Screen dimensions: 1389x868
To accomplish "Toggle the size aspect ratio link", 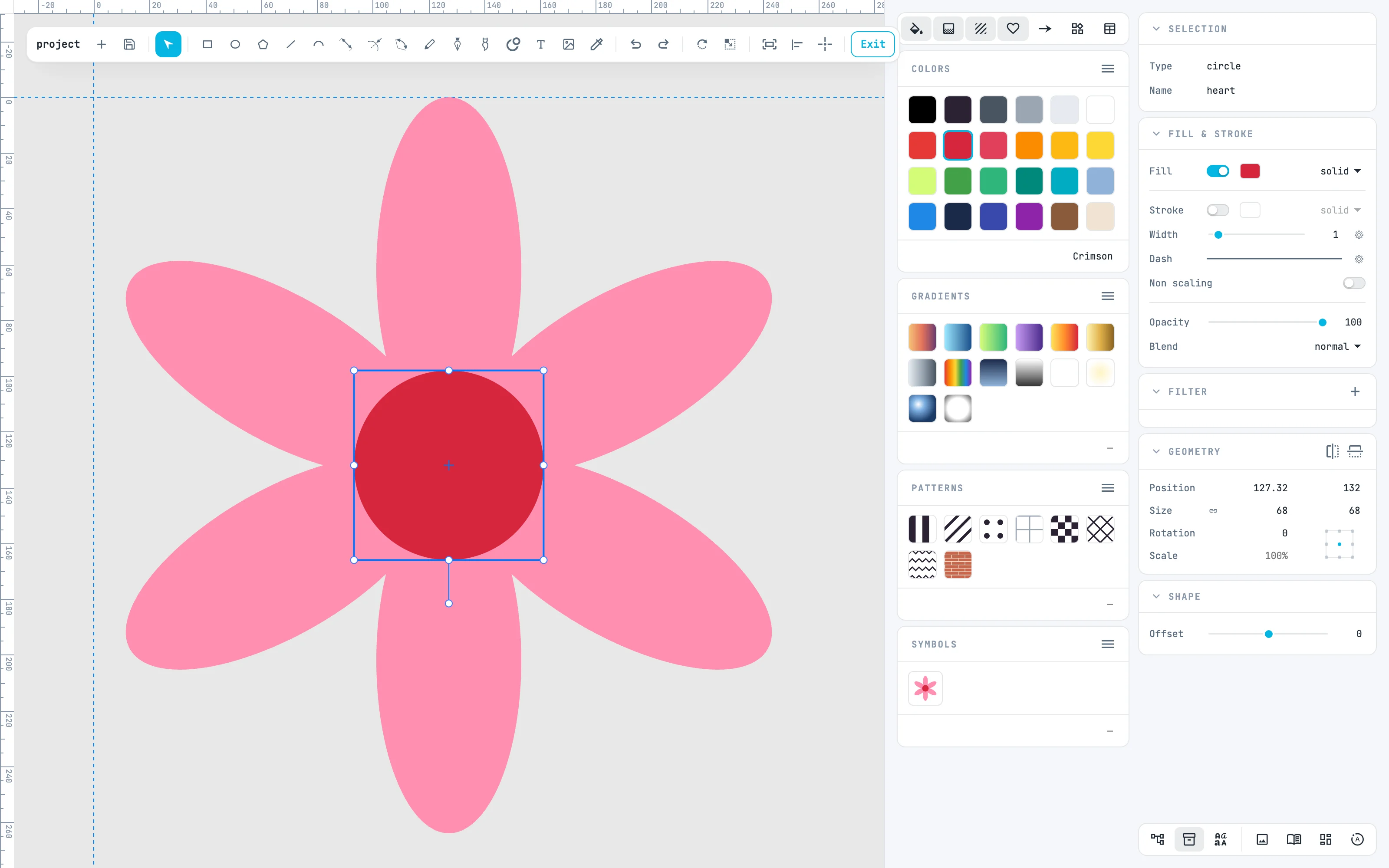I will coord(1213,510).
